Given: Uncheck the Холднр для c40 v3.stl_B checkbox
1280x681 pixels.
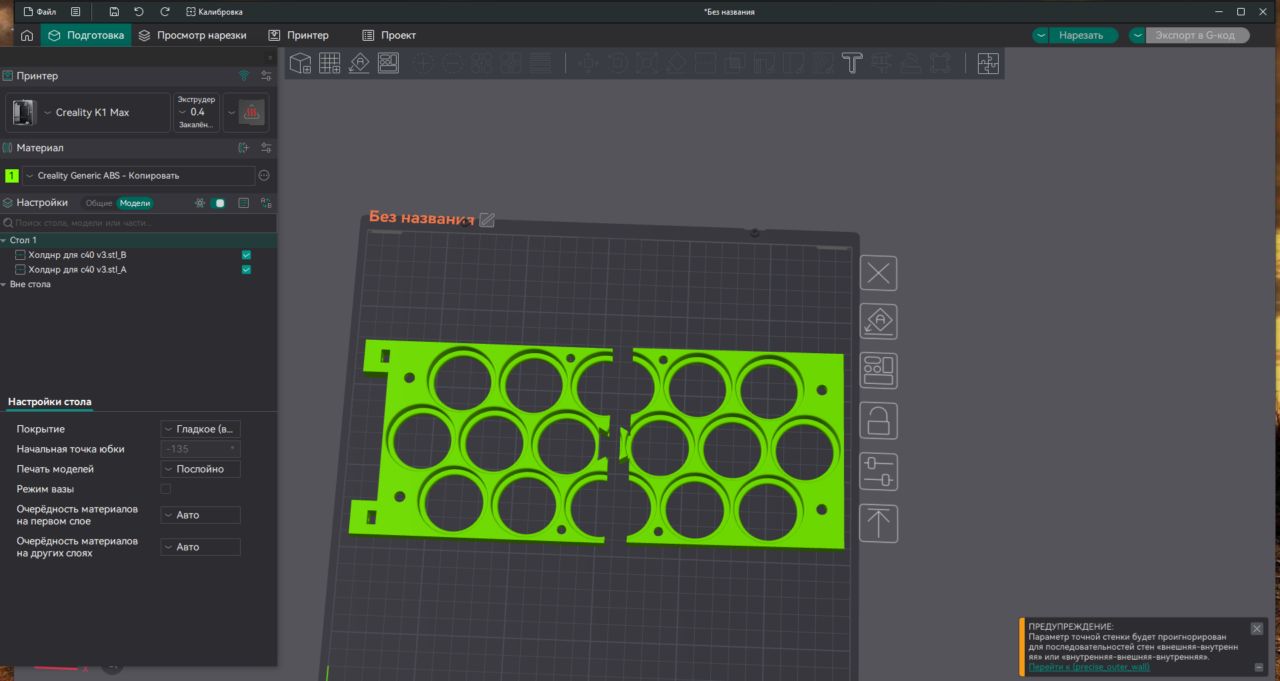Looking at the screenshot, I should coord(246,255).
